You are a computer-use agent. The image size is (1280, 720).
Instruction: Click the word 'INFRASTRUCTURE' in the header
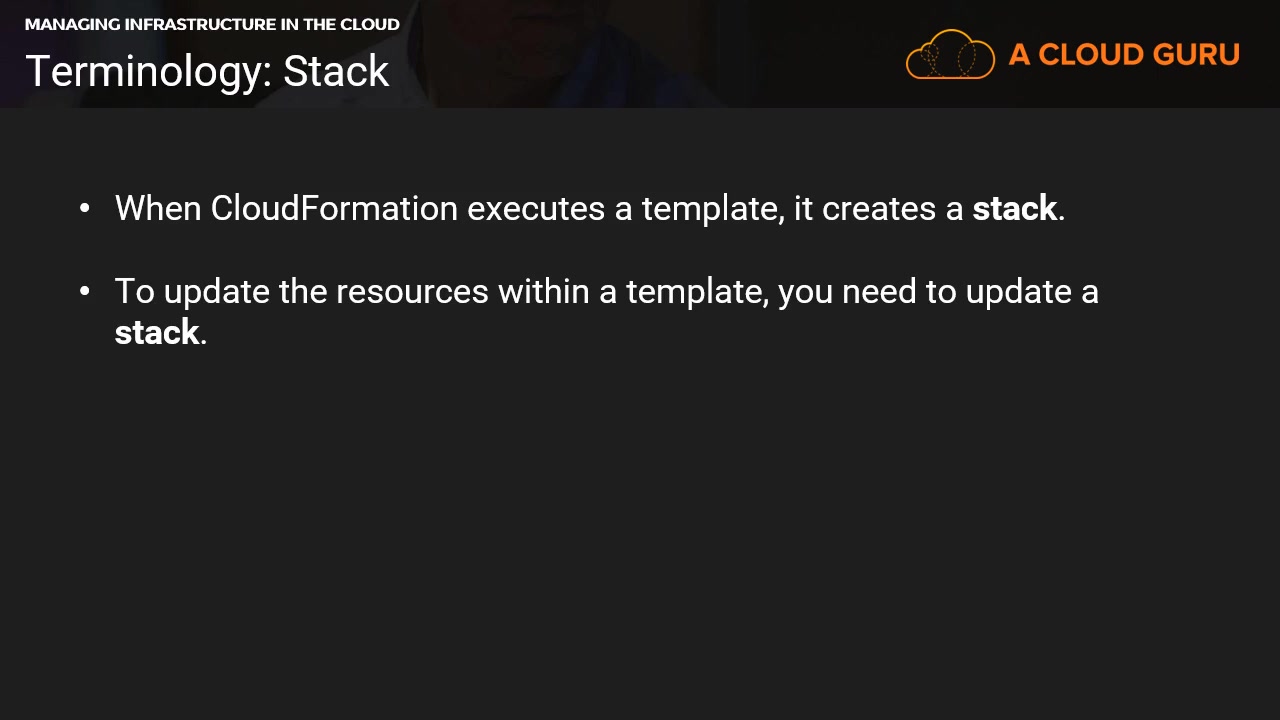198,24
